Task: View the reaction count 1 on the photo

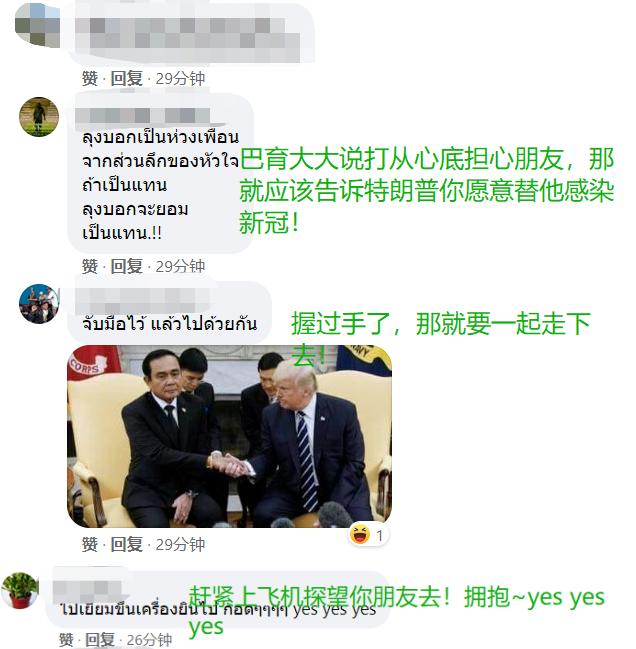Action: point(379,536)
